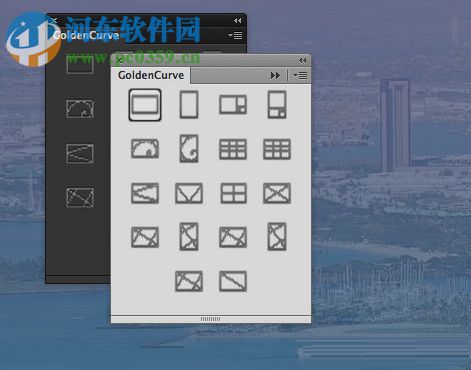Pick 3x3 grid icon beside portrait spiral

[233, 149]
